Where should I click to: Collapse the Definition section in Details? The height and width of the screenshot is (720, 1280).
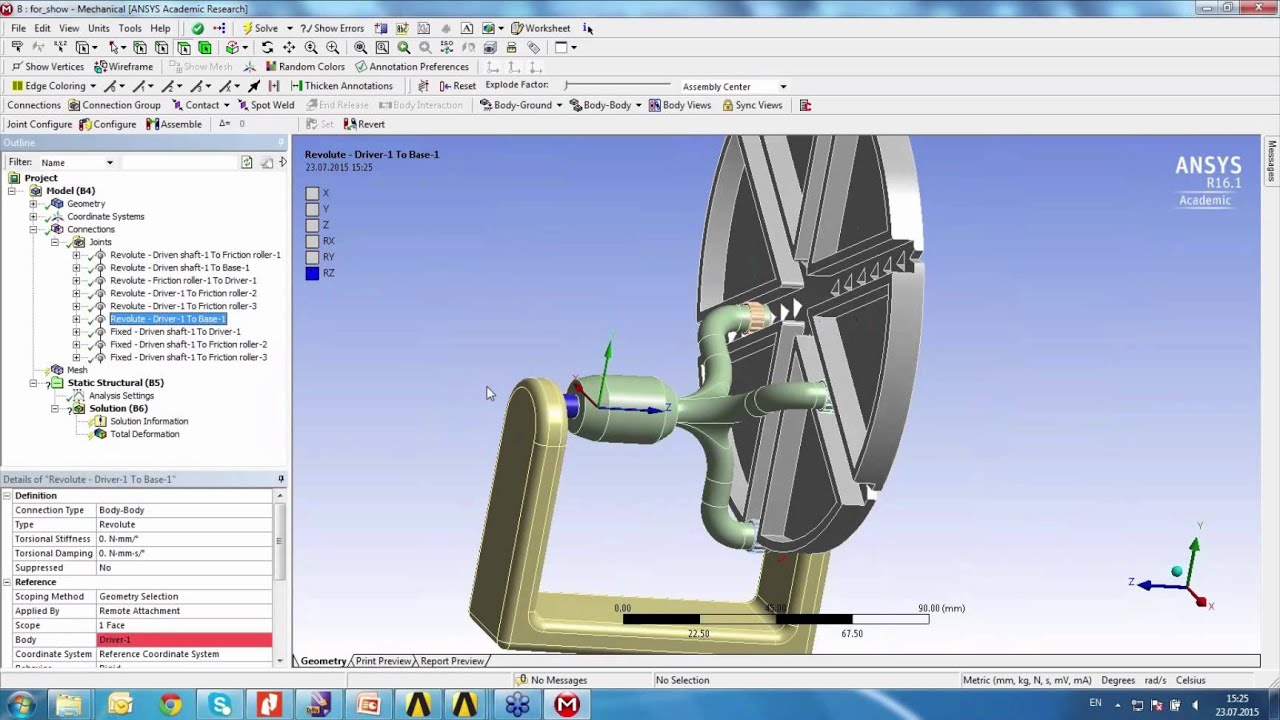coord(7,496)
